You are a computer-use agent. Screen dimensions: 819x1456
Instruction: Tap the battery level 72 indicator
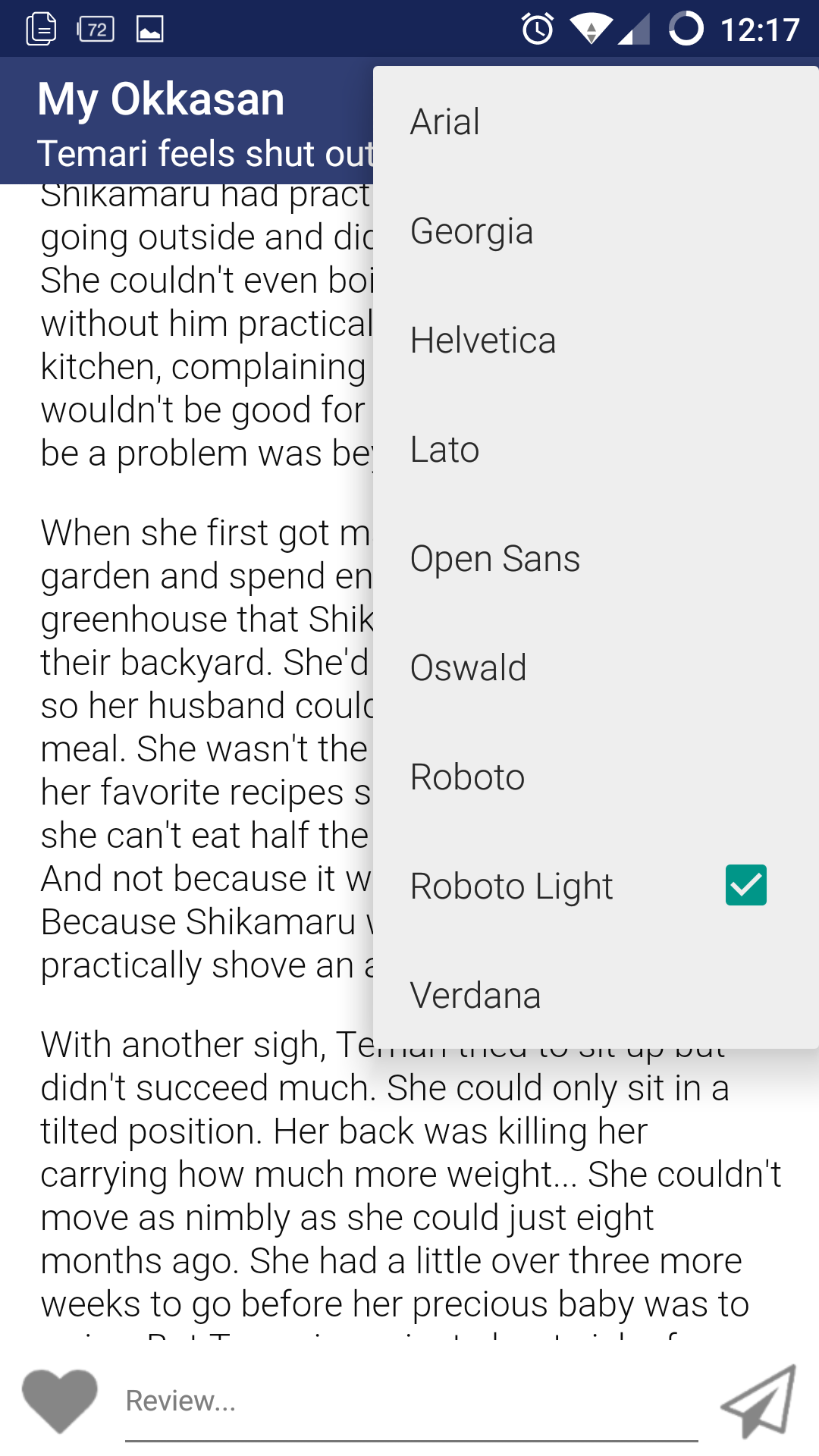pos(97,29)
